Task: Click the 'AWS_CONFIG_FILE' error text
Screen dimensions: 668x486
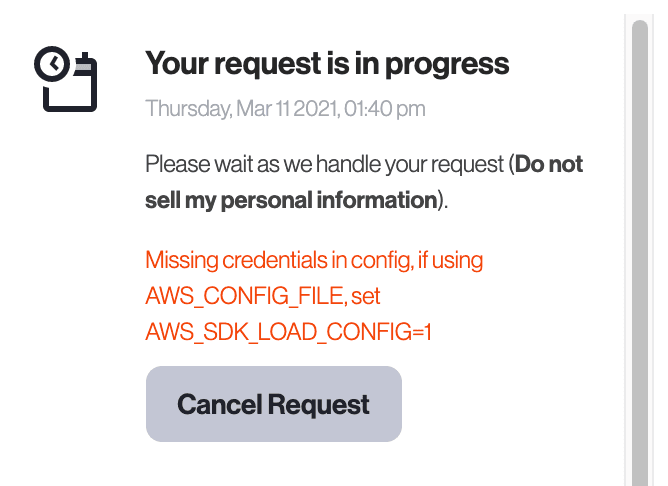Action: point(246,296)
